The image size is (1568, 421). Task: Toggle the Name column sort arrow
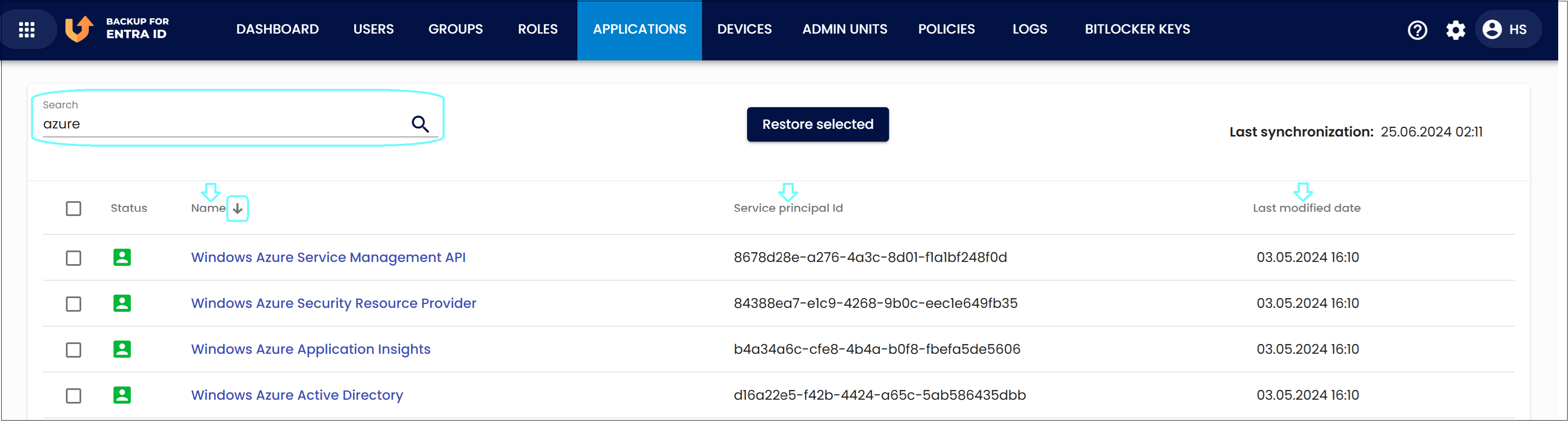[x=237, y=208]
